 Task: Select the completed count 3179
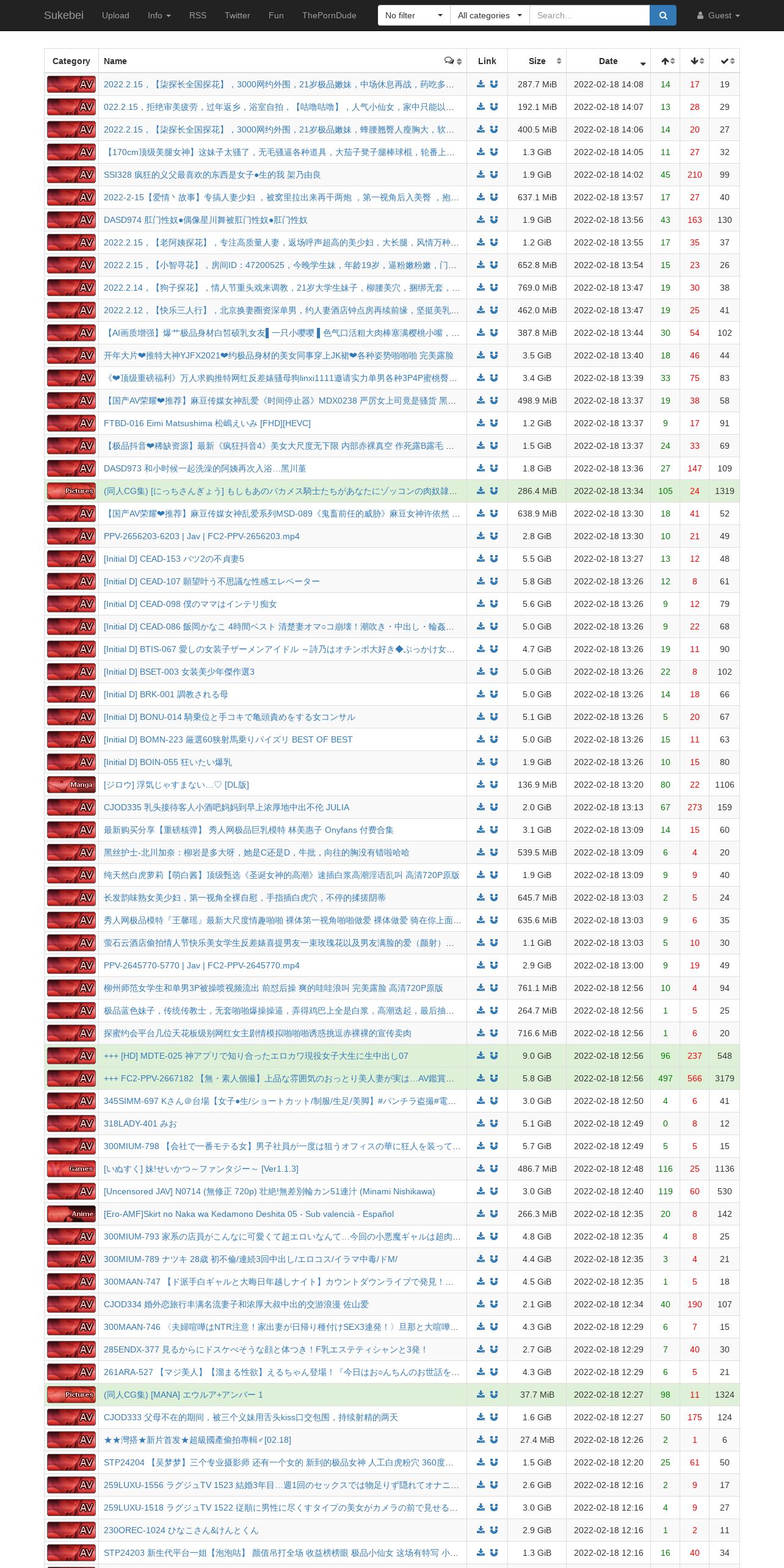725,1078
